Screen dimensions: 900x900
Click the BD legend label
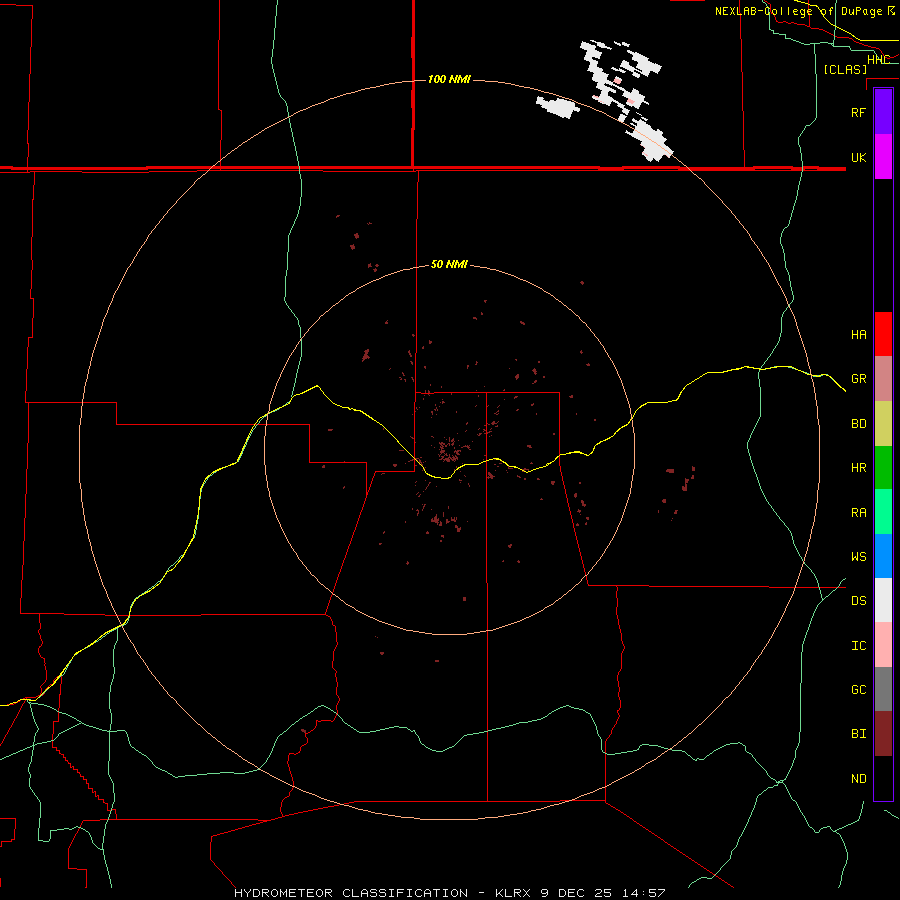coord(858,424)
